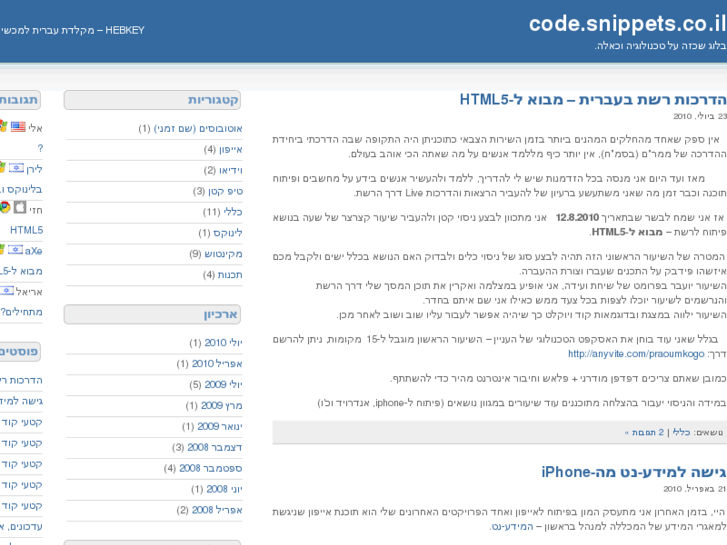Open the אפריל 2010 archive

pyautogui.click(x=217, y=364)
